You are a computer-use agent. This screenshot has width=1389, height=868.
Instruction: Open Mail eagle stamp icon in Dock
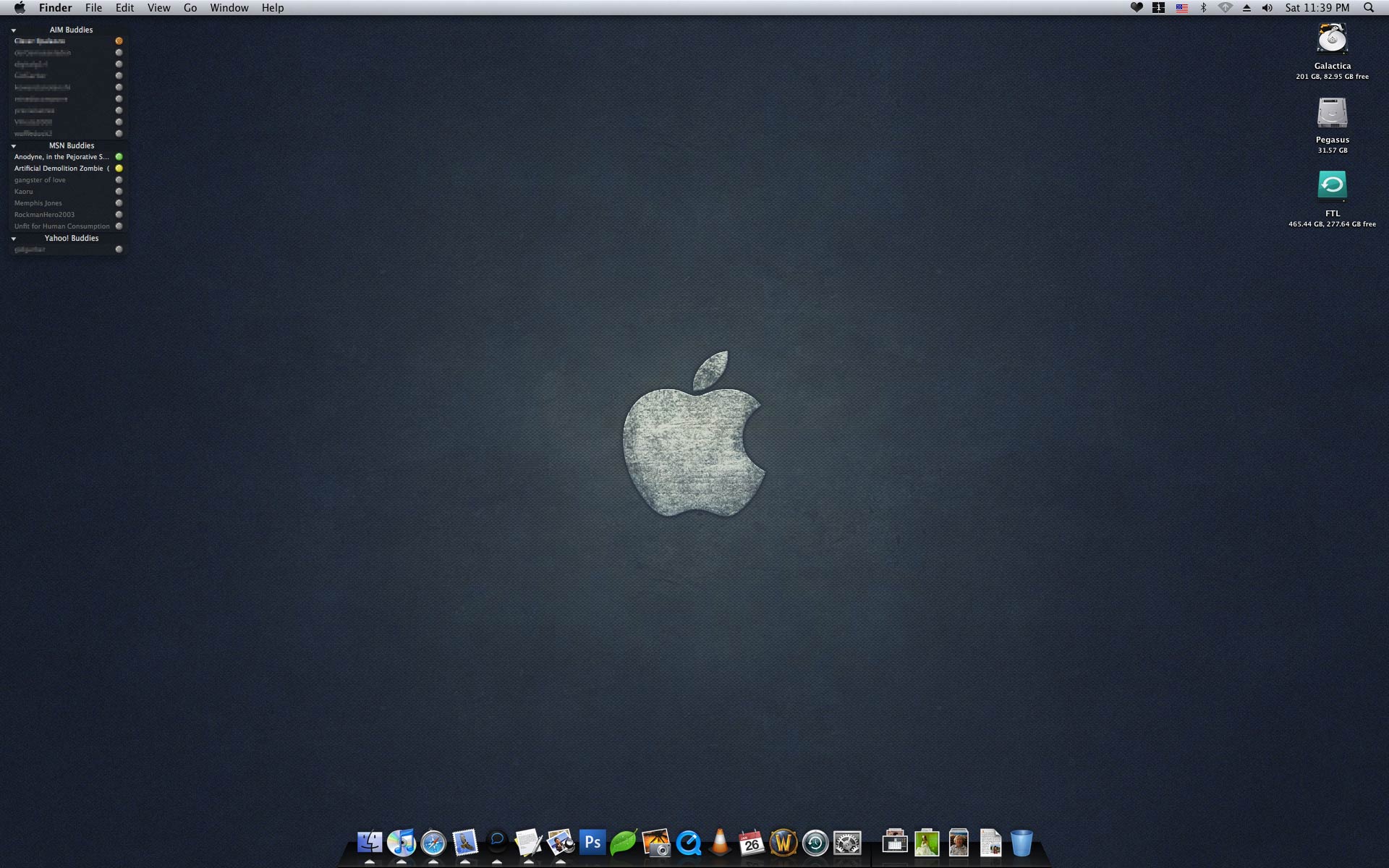[465, 843]
